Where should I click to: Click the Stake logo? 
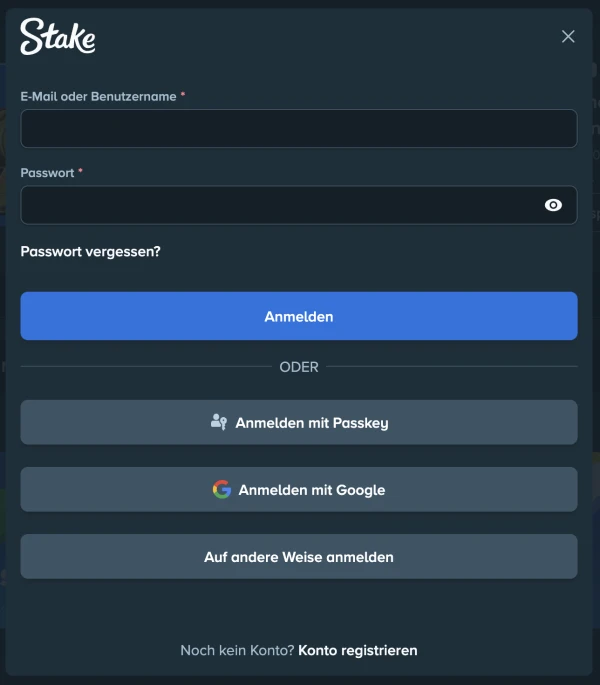(58, 37)
